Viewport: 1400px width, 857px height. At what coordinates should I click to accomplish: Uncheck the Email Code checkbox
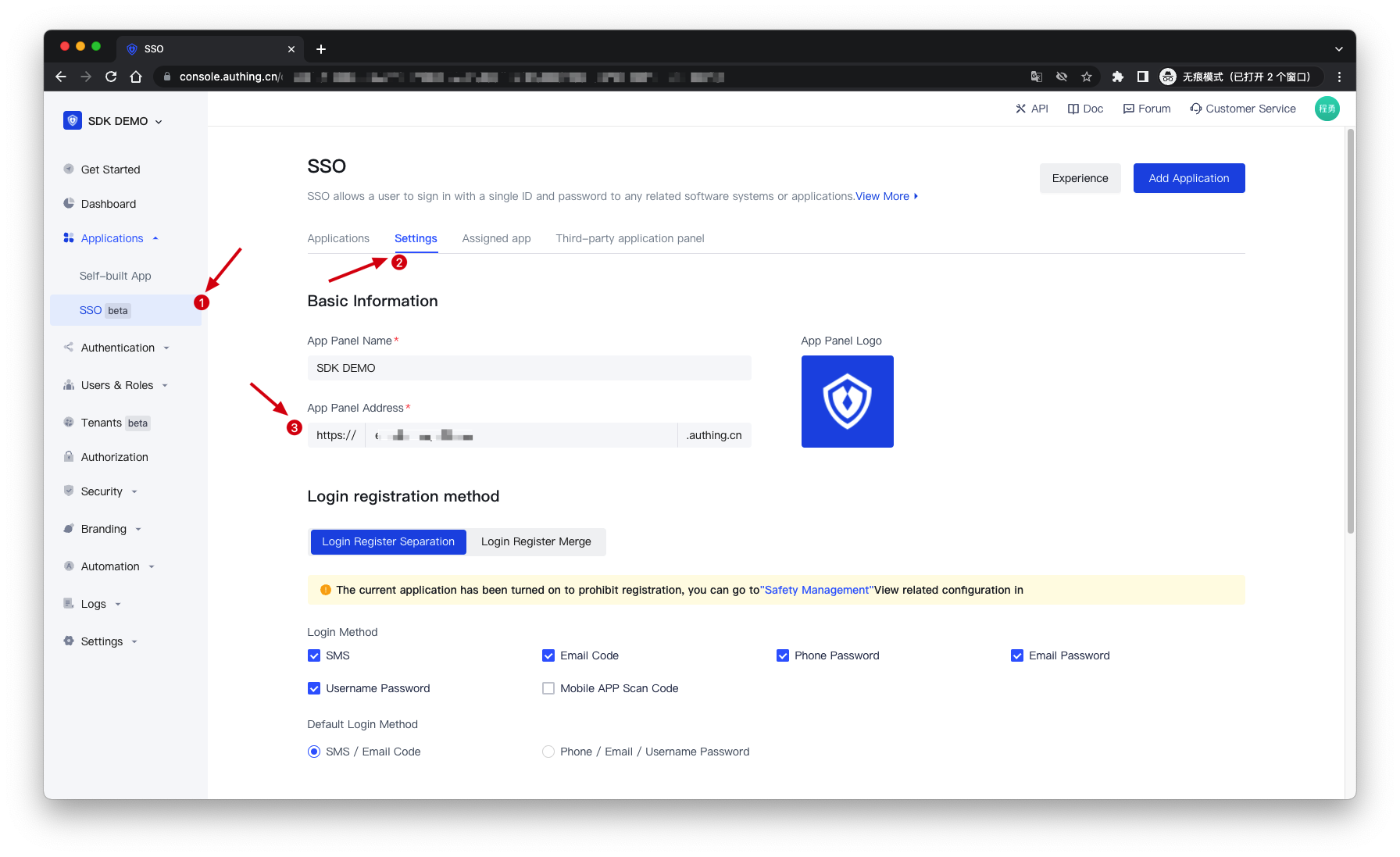coord(548,655)
